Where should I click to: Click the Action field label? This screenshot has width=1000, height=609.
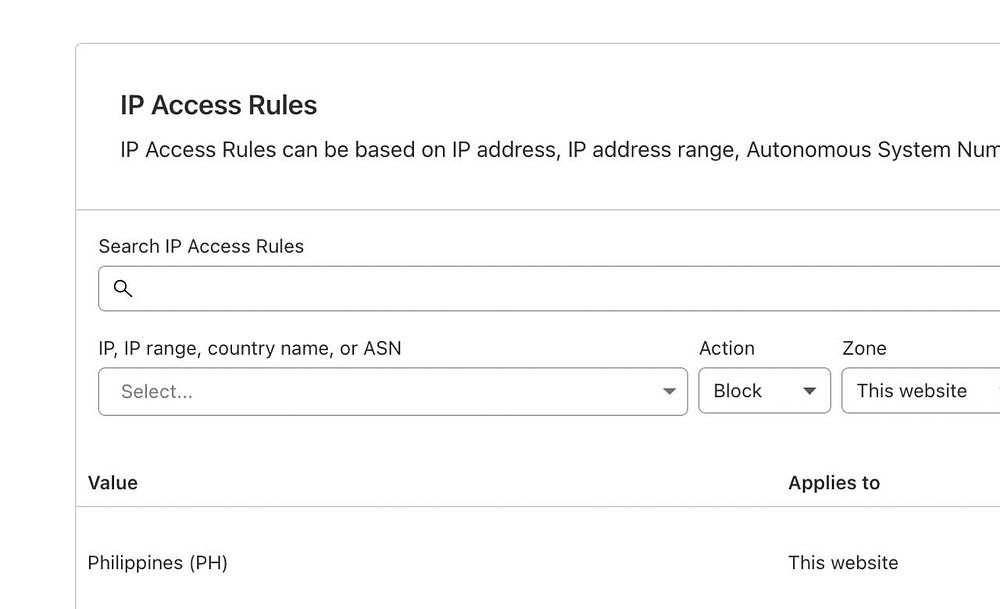pyautogui.click(x=727, y=348)
